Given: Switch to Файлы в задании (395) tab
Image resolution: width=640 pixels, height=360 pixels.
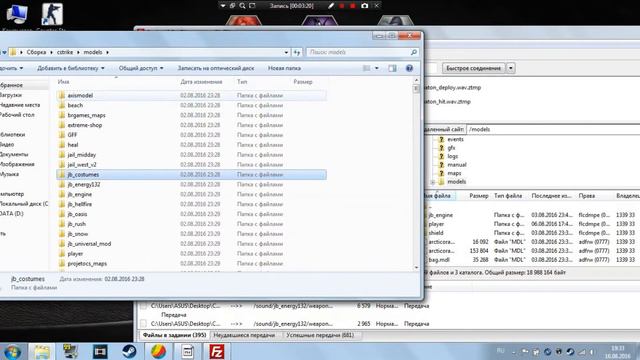Looking at the screenshot, I should click(x=174, y=335).
